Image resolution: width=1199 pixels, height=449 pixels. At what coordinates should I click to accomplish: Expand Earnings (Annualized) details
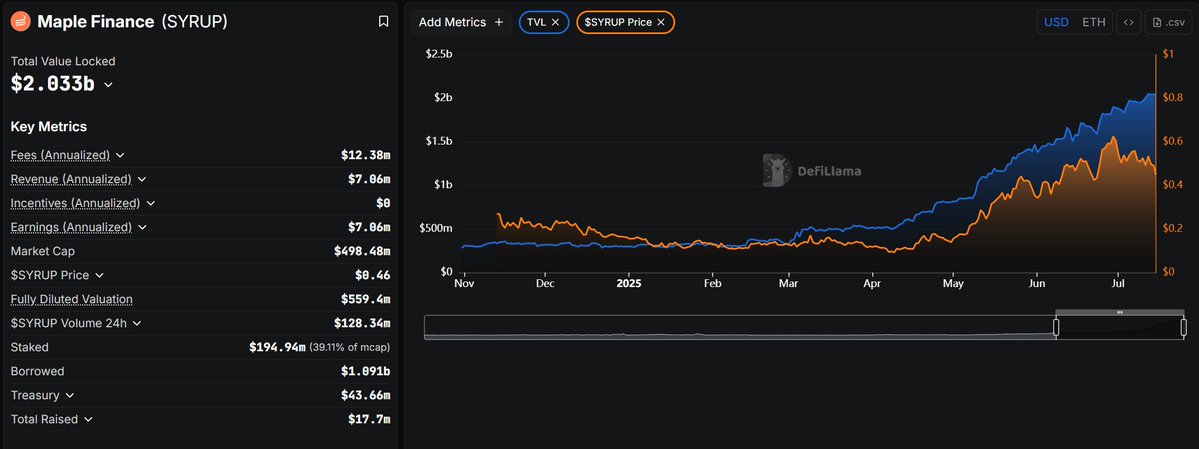coord(141,227)
